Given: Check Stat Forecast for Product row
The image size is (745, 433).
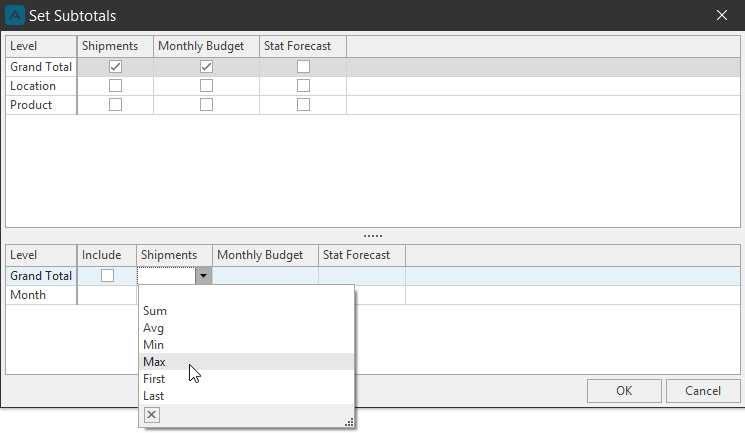Looking at the screenshot, I should tap(303, 105).
